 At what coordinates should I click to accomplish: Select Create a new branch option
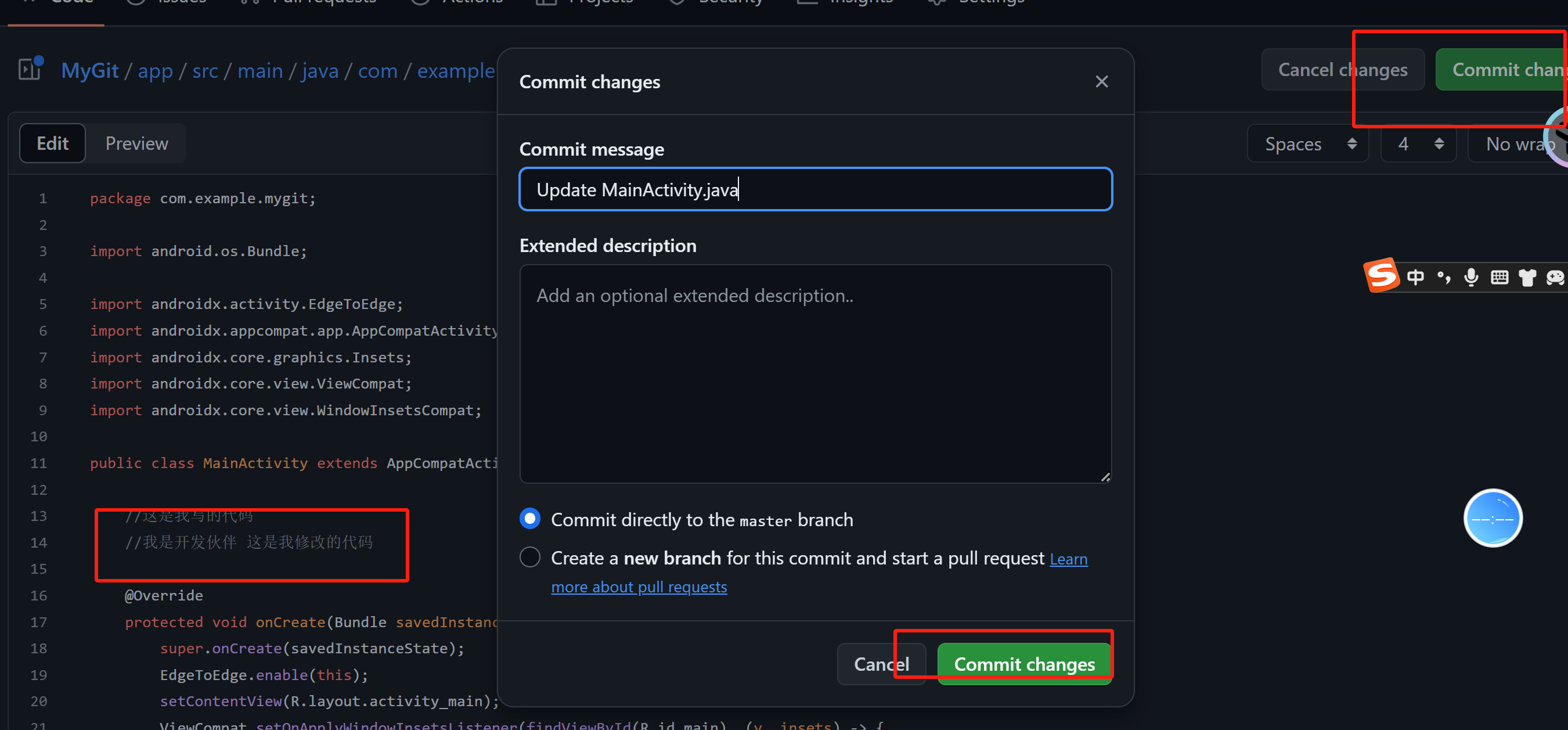click(x=529, y=557)
